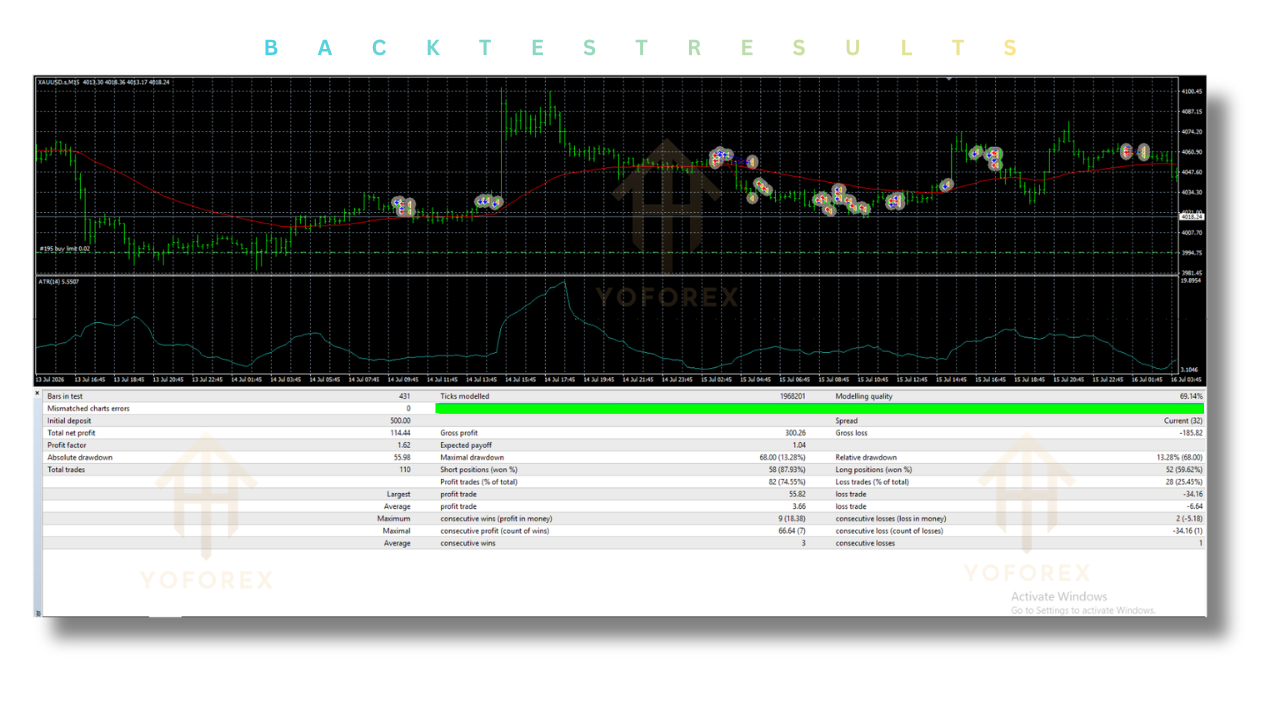Click the 'Mismatched charts errors' label

(88, 408)
